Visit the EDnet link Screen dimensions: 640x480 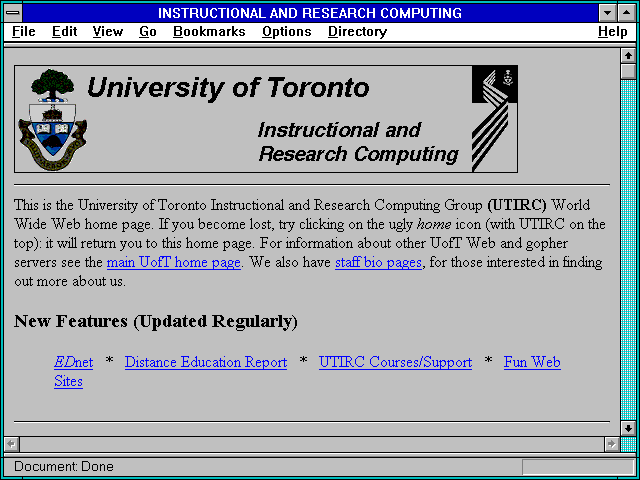click(x=73, y=362)
